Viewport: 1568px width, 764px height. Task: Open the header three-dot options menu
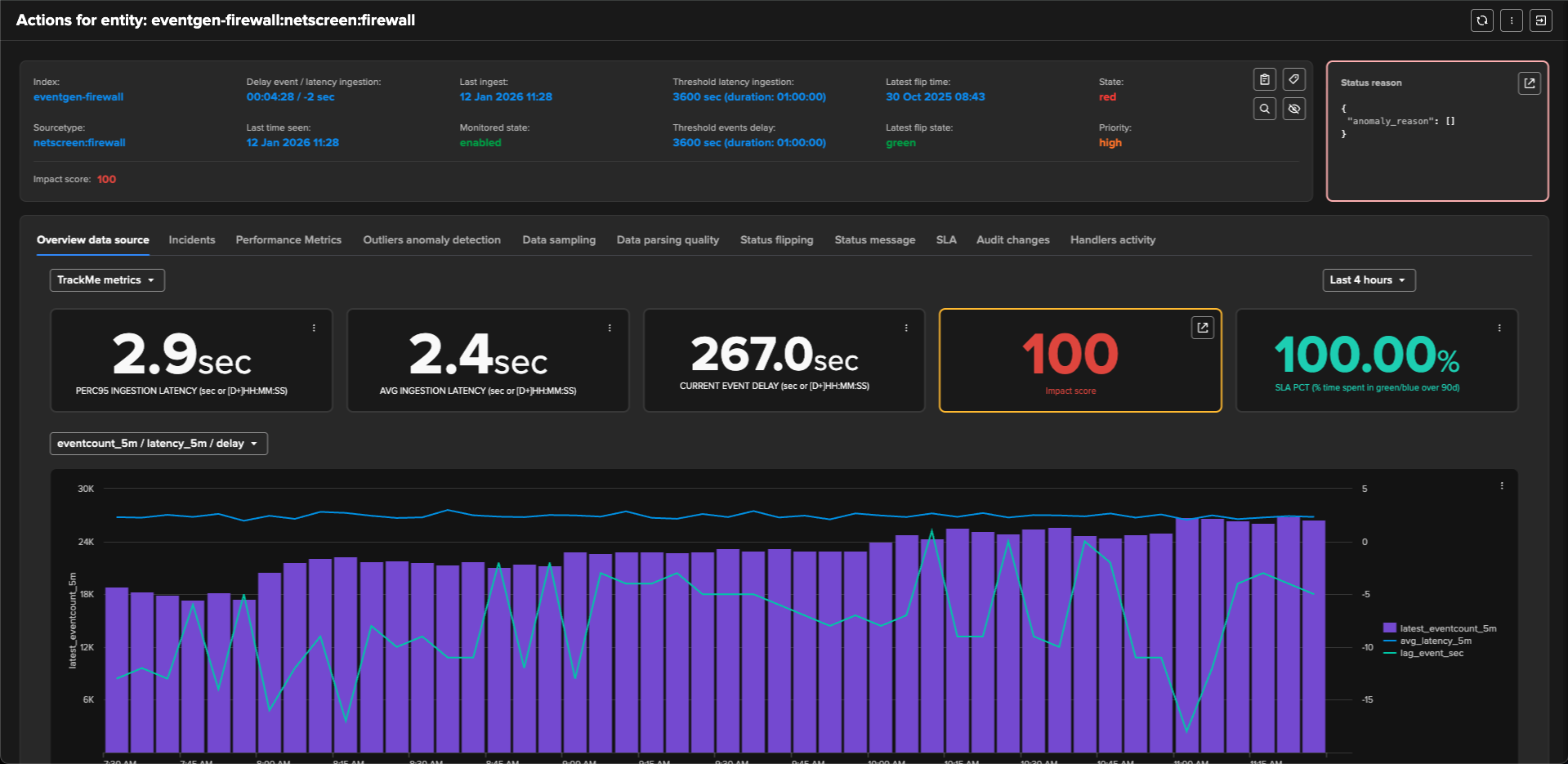[1511, 20]
